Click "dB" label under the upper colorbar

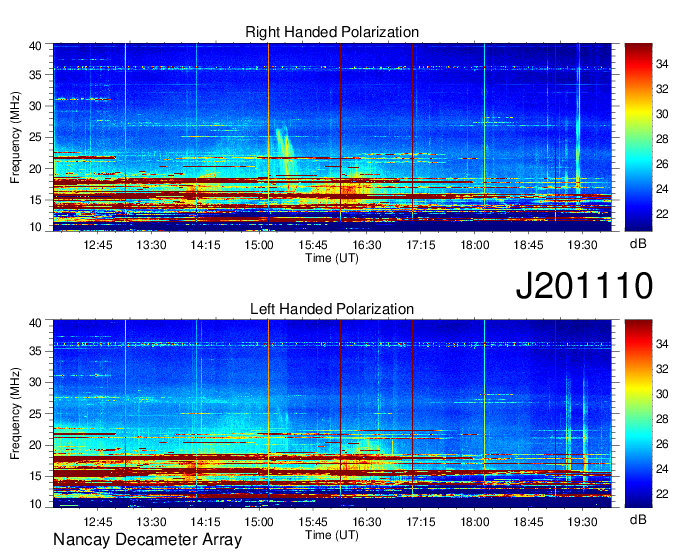click(638, 244)
